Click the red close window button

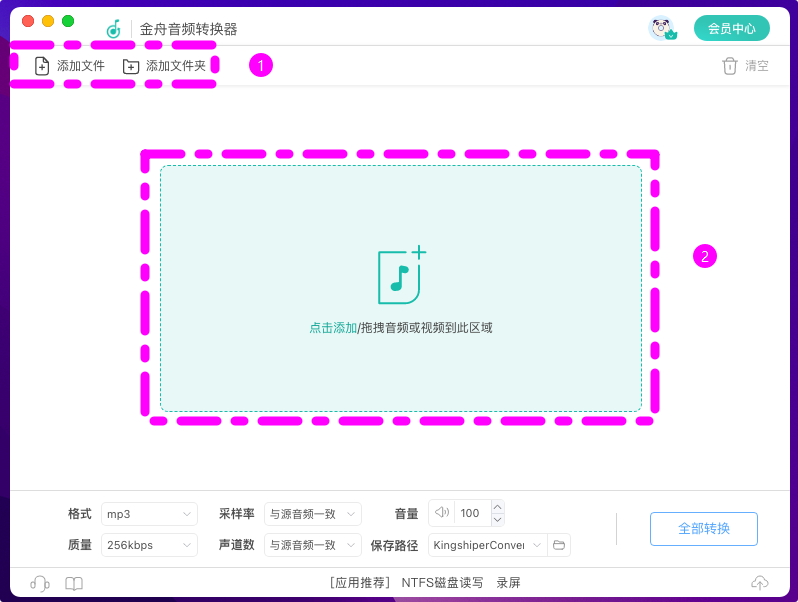28,21
